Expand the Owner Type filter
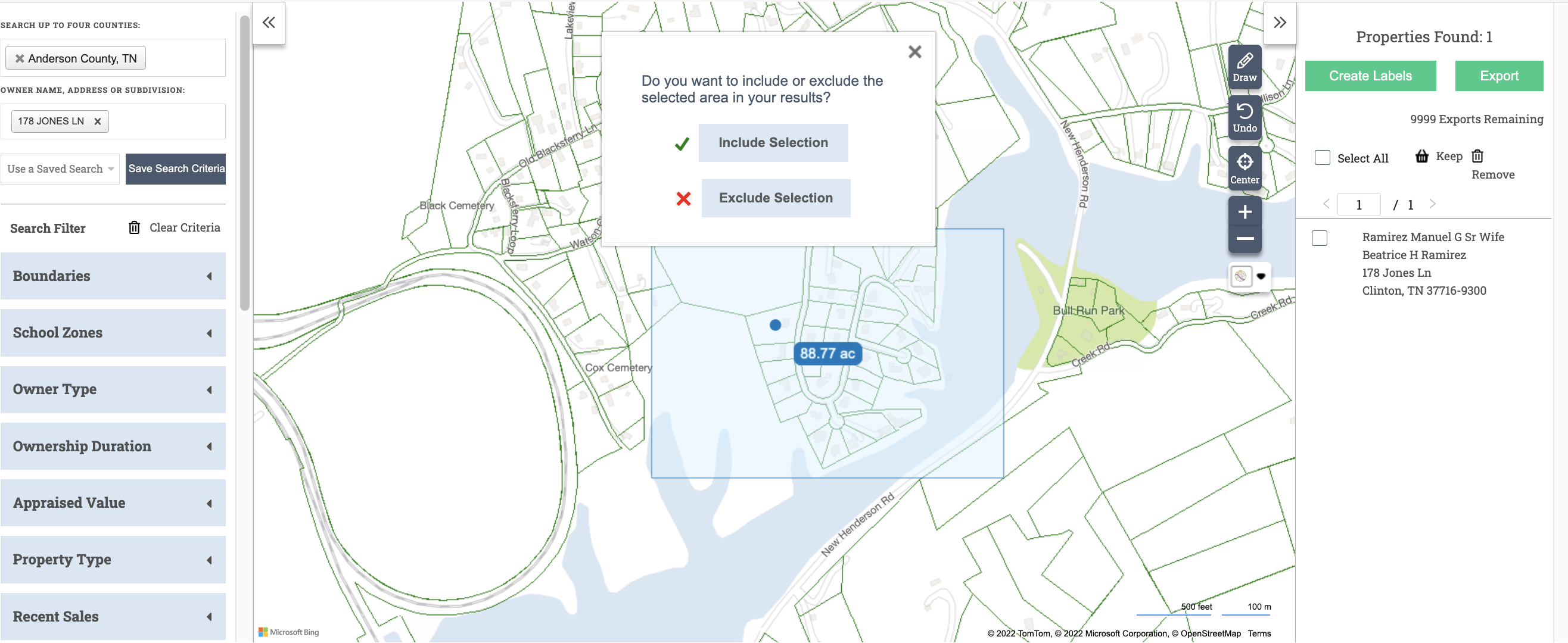Image resolution: width=1568 pixels, height=643 pixels. [113, 389]
